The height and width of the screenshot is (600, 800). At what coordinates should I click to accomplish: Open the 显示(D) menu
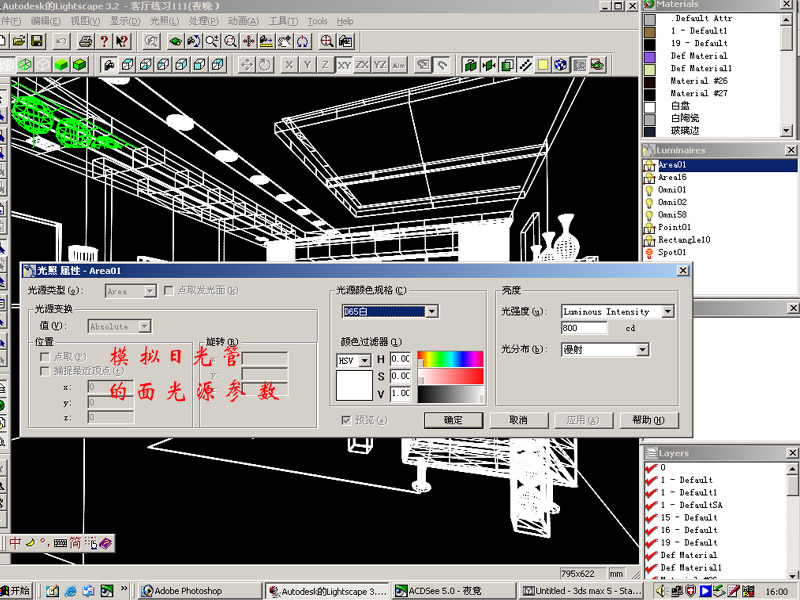coord(125,21)
